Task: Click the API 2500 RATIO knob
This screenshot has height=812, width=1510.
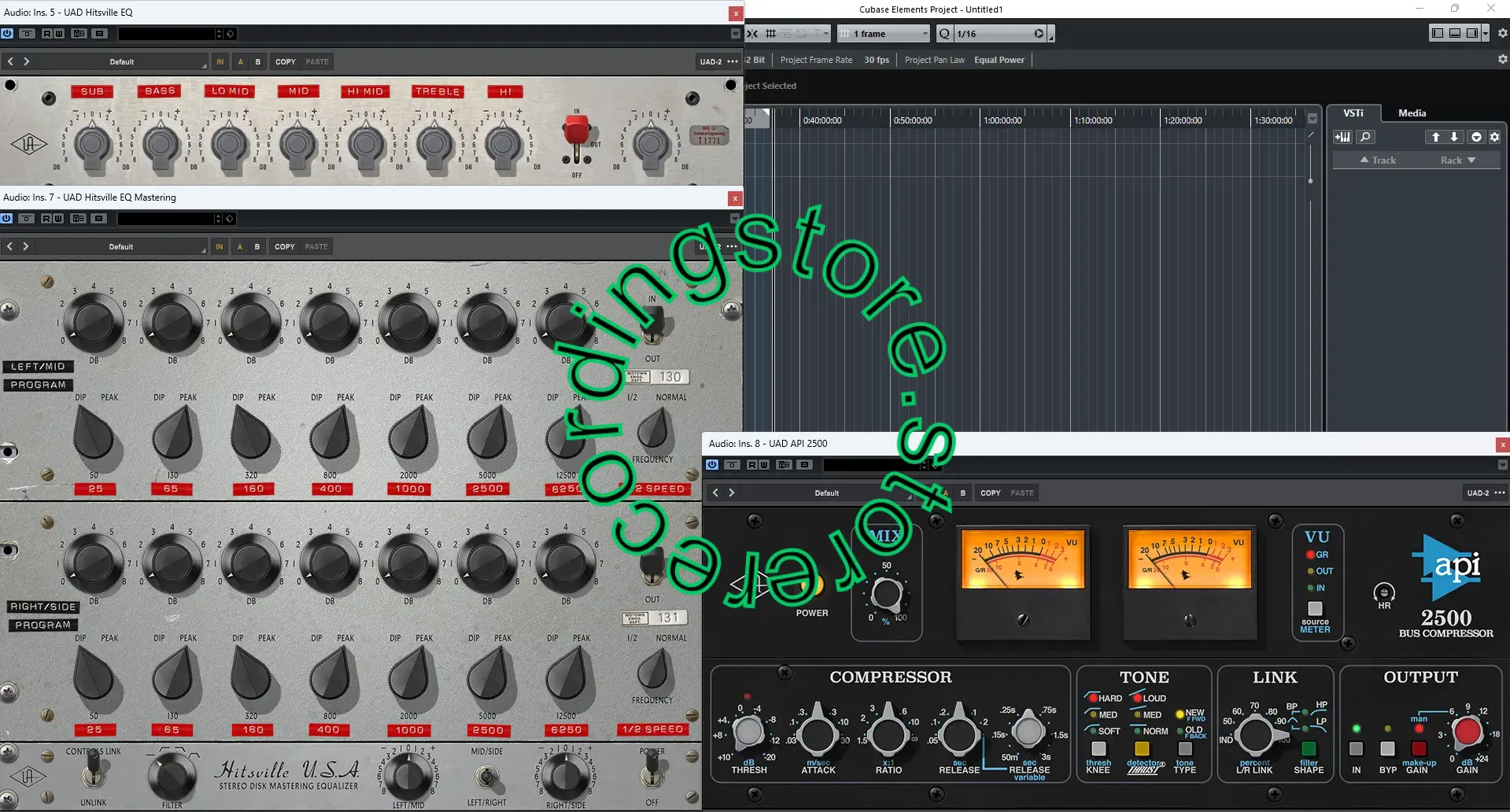Action: tap(888, 734)
